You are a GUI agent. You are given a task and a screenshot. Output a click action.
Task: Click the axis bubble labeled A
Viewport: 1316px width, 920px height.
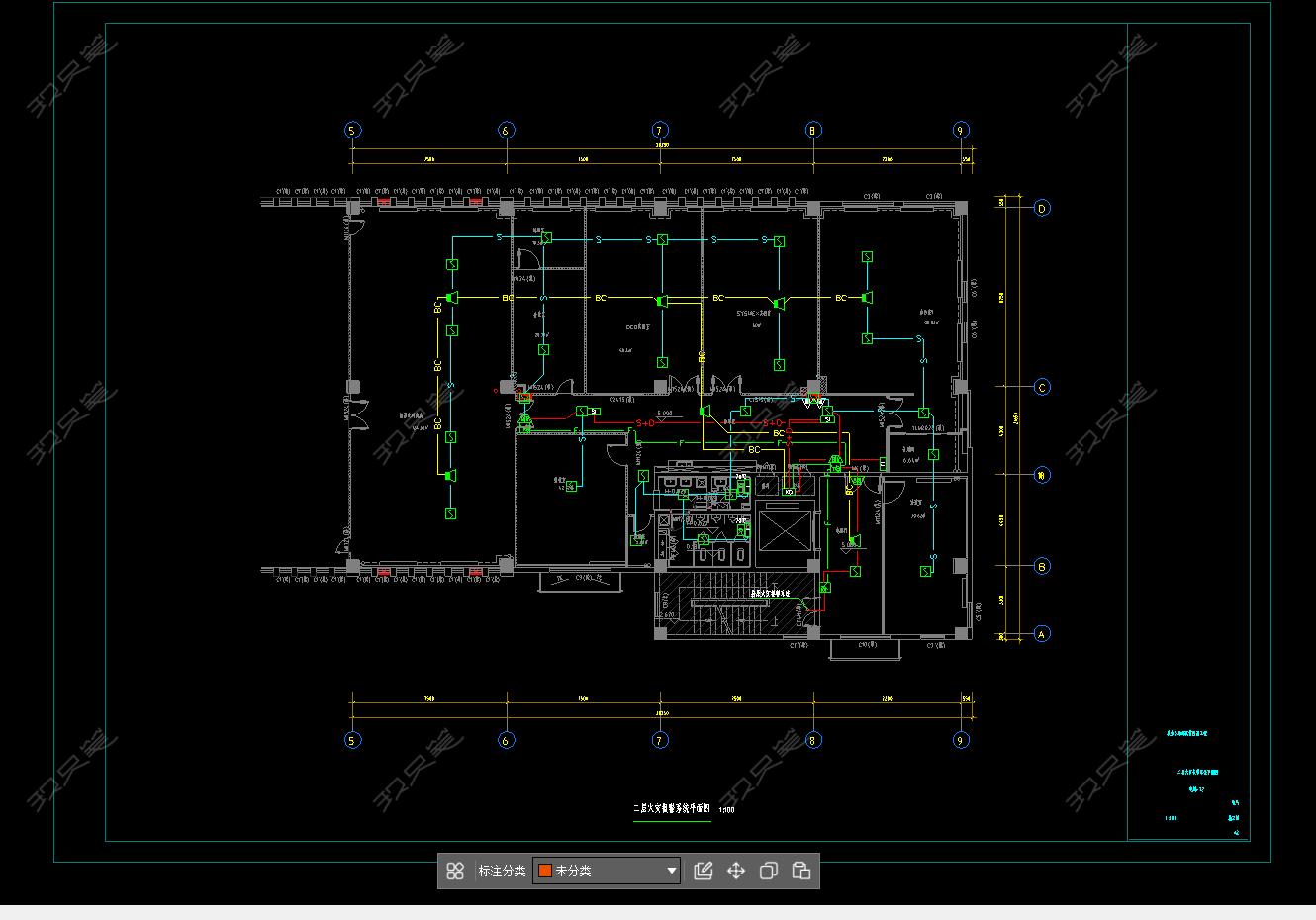tap(1042, 634)
